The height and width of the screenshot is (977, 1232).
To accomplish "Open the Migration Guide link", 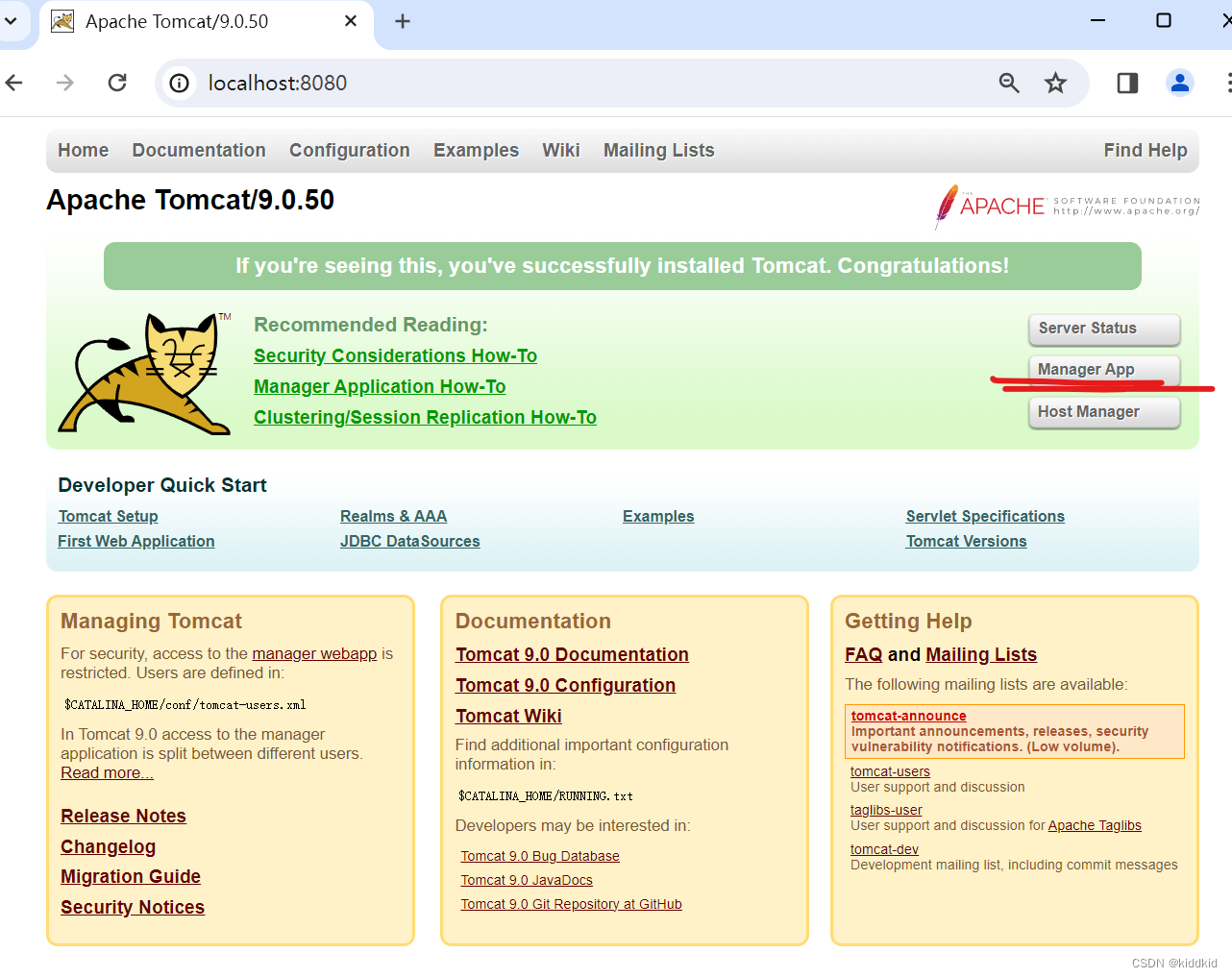I will click(131, 876).
